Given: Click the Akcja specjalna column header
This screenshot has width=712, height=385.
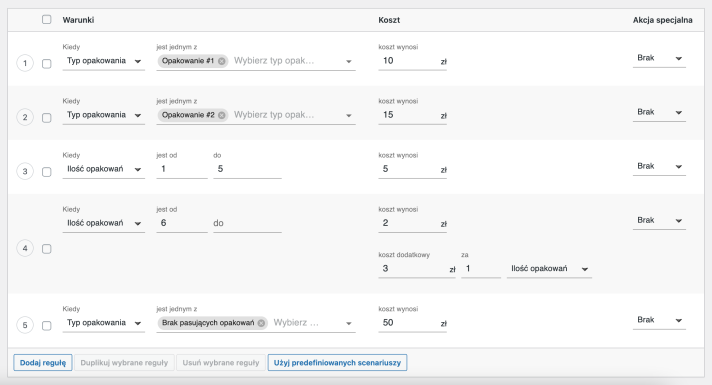Looking at the screenshot, I should 663,20.
